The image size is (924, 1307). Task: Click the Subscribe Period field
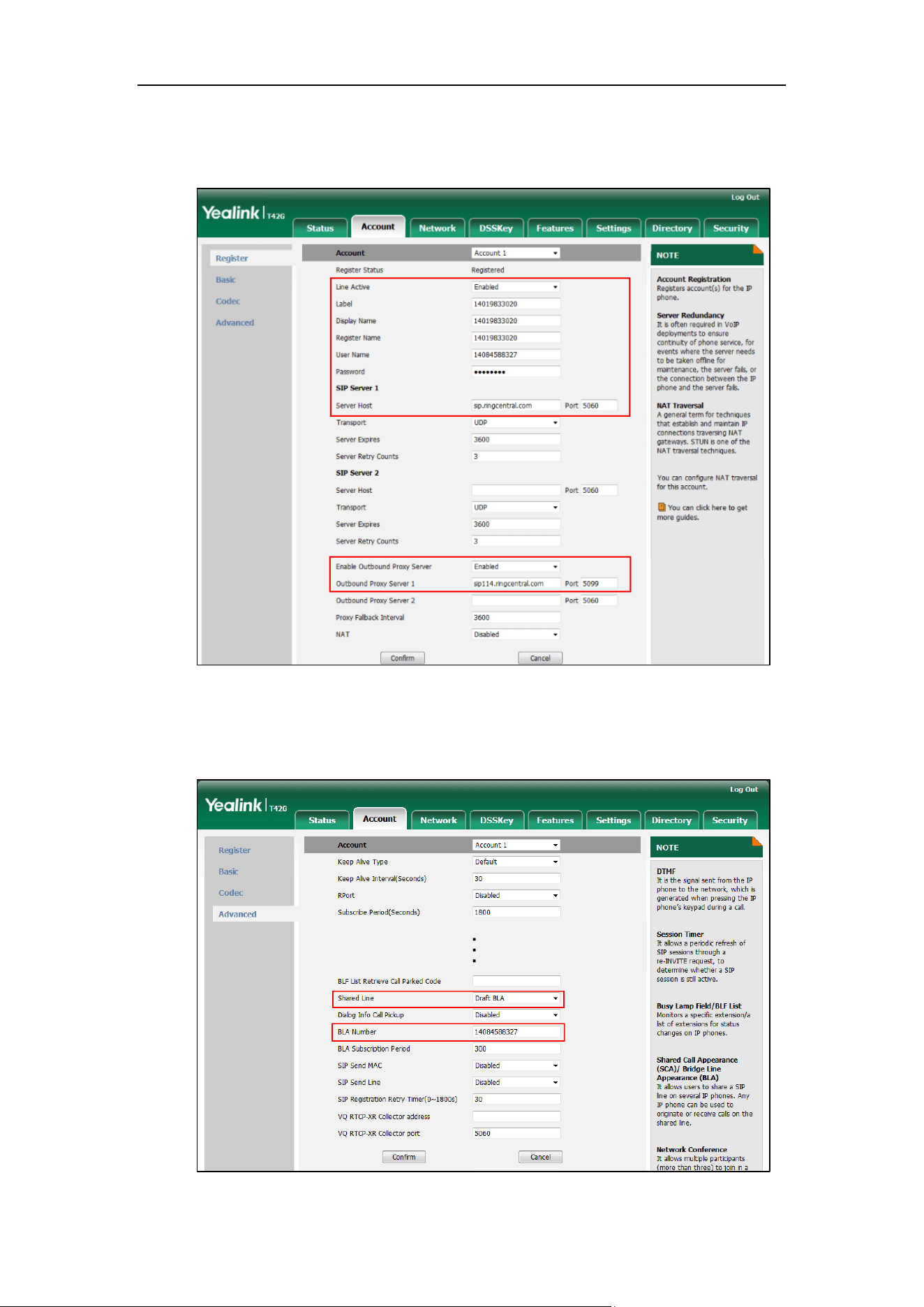tap(516, 913)
